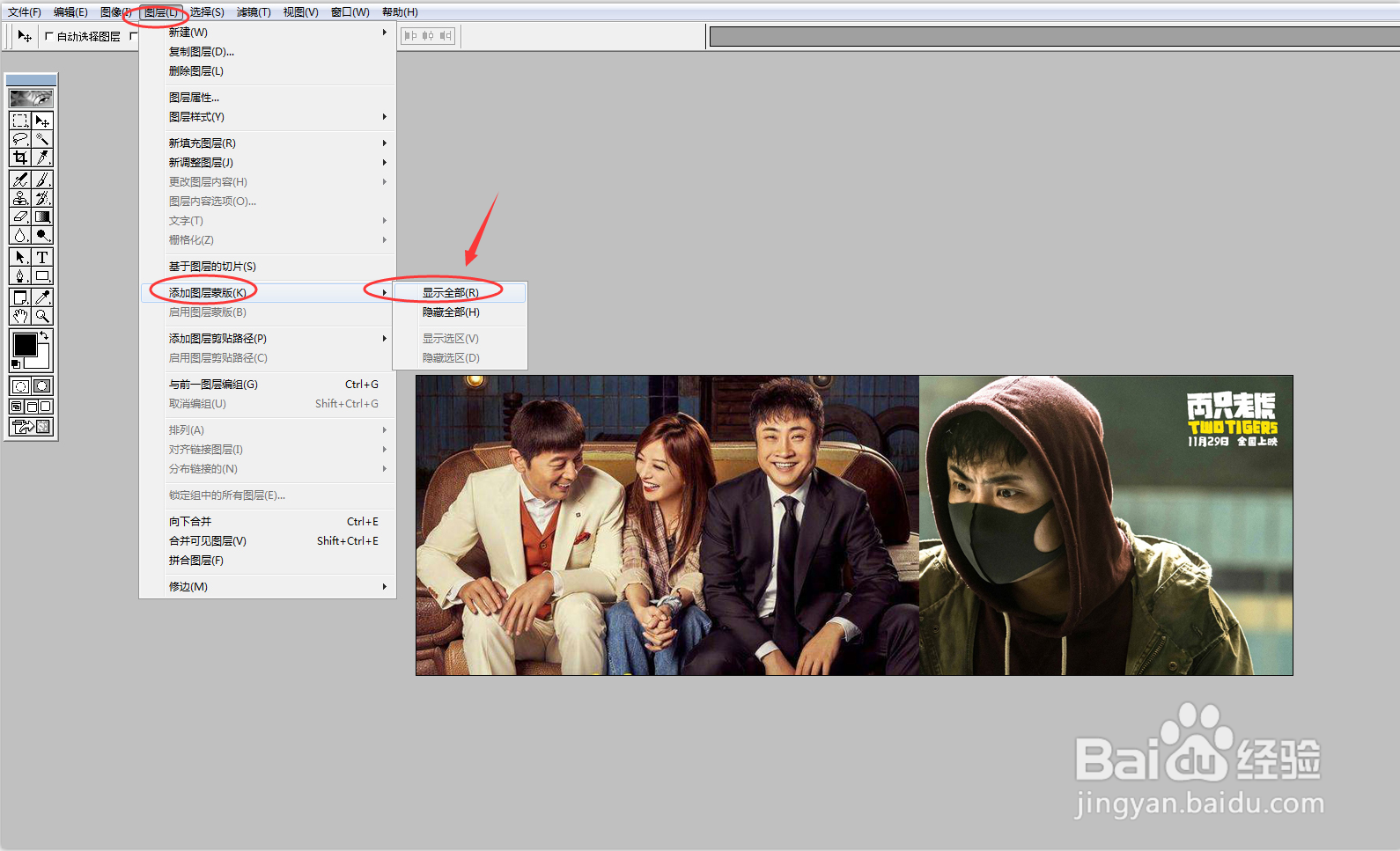Image resolution: width=1400 pixels, height=851 pixels.
Task: Select the Eraser tool
Action: (20, 216)
